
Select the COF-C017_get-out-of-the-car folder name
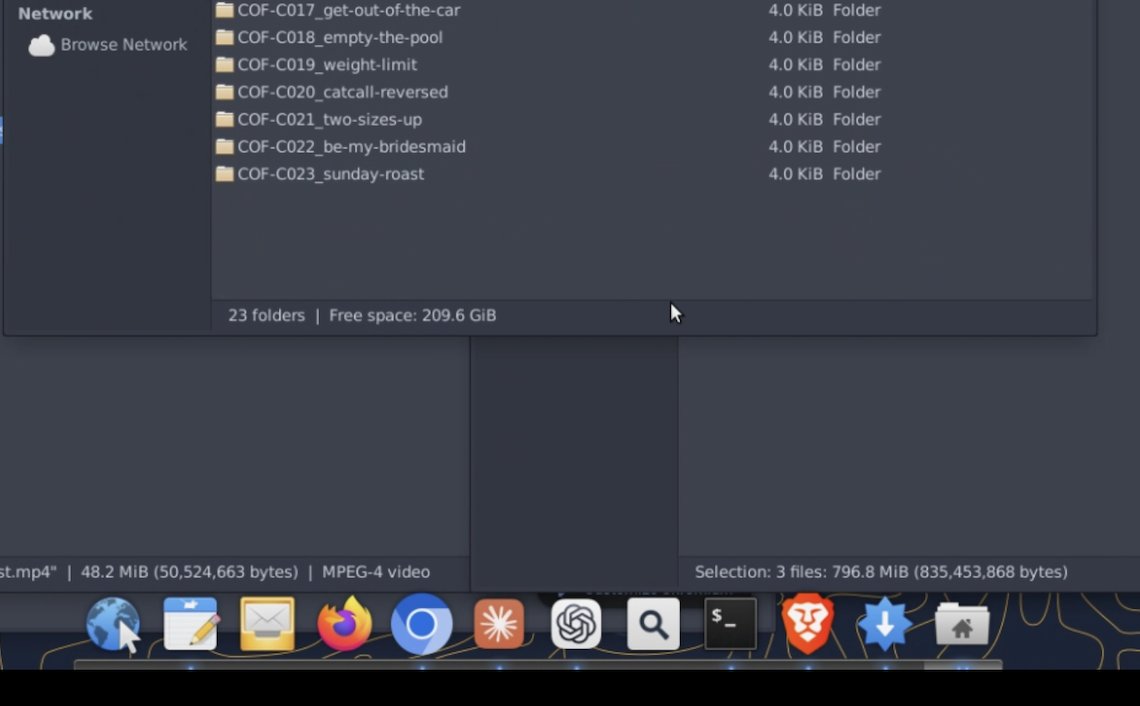pos(349,10)
